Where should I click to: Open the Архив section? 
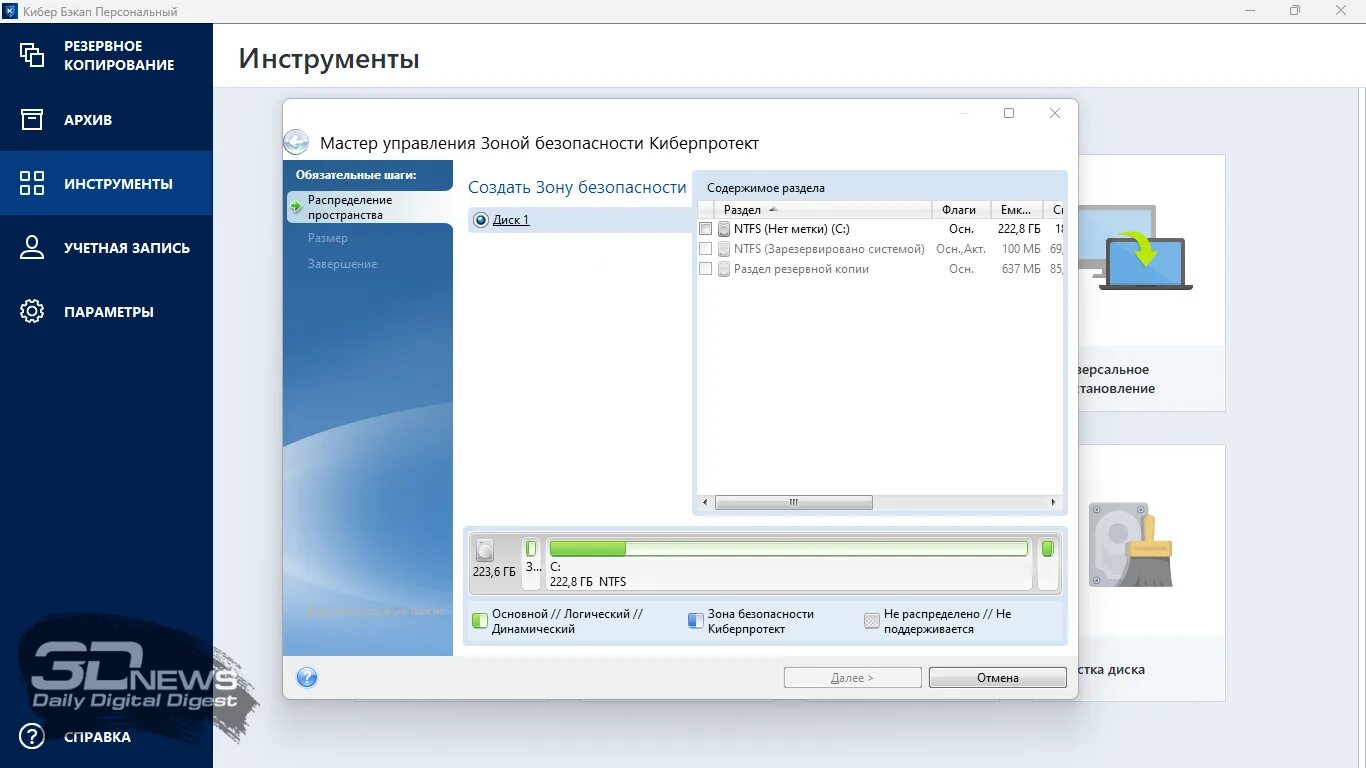point(106,120)
